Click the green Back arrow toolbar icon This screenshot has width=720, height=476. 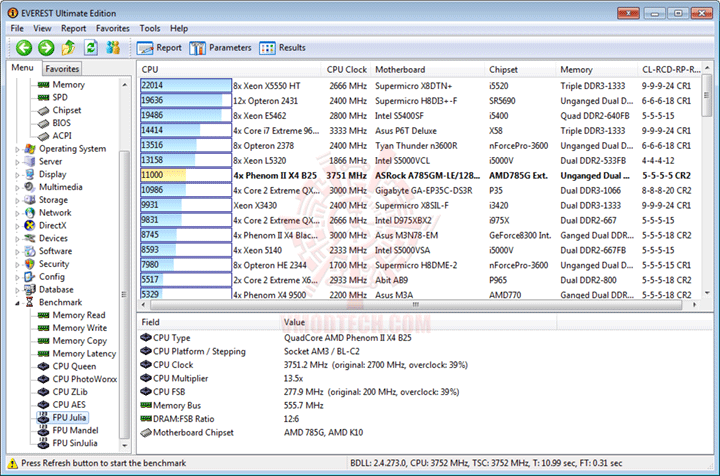[24, 48]
